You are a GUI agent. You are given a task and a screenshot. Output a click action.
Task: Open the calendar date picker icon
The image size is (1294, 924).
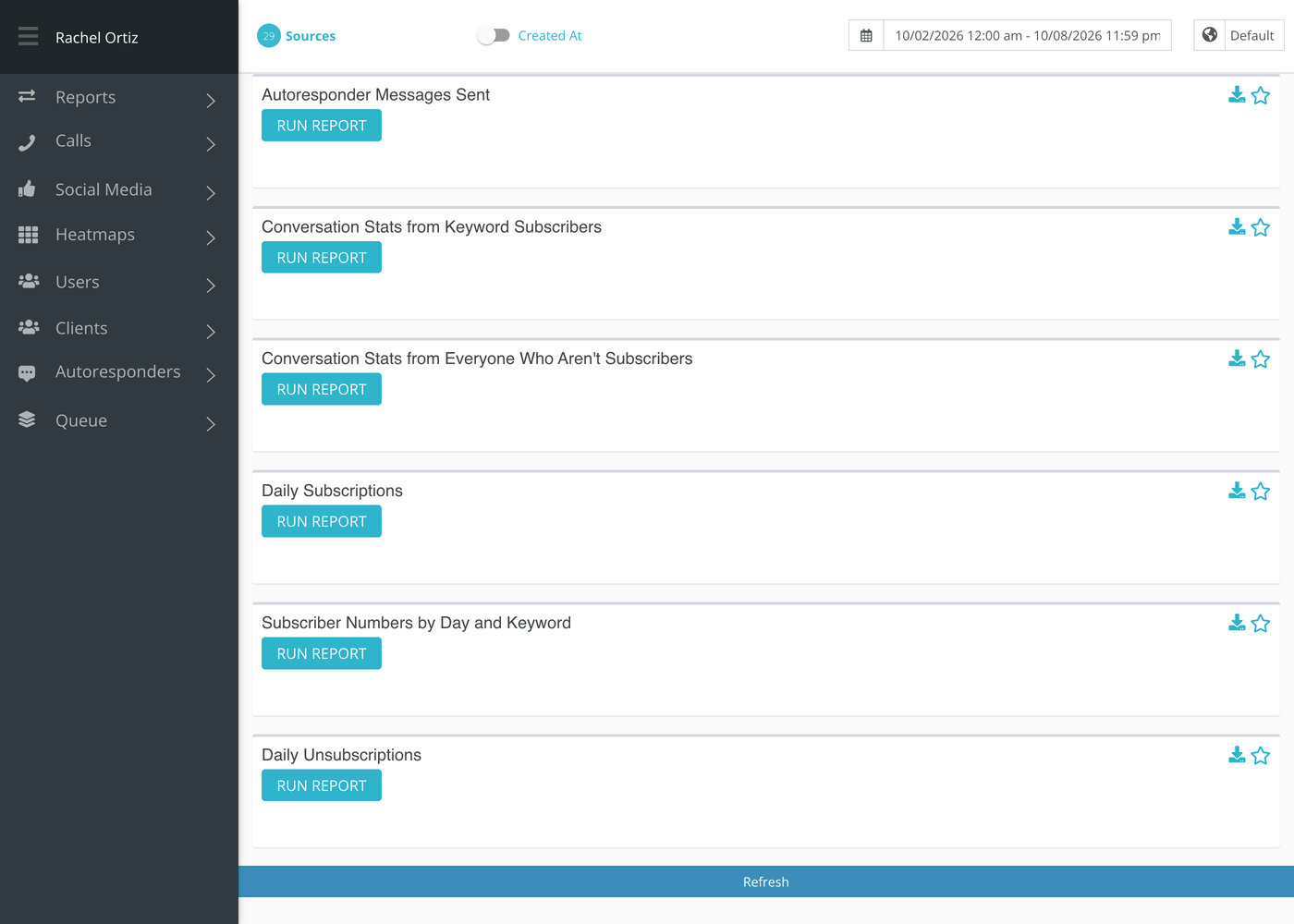click(866, 35)
